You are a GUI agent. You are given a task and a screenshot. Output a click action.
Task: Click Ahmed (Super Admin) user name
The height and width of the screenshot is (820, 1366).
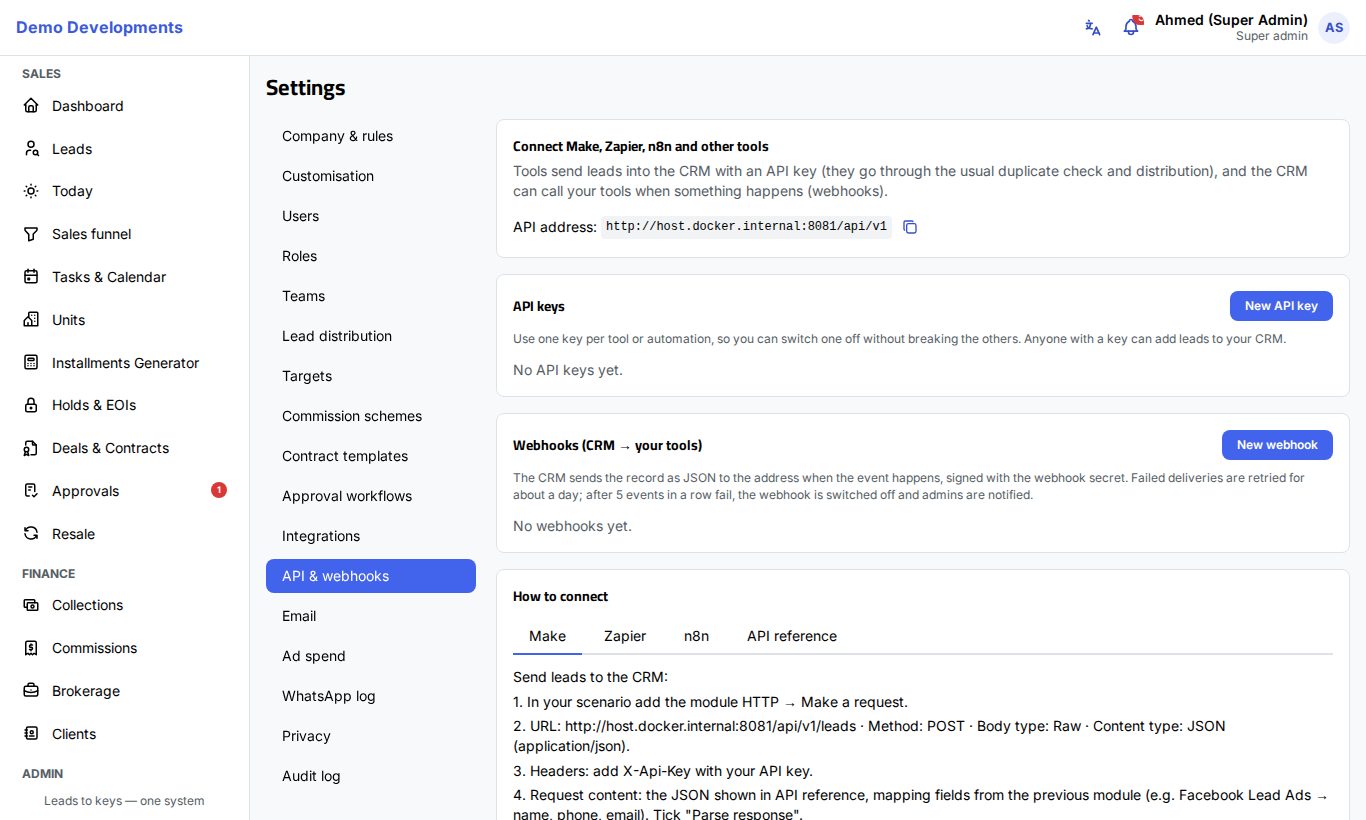pyautogui.click(x=1231, y=20)
